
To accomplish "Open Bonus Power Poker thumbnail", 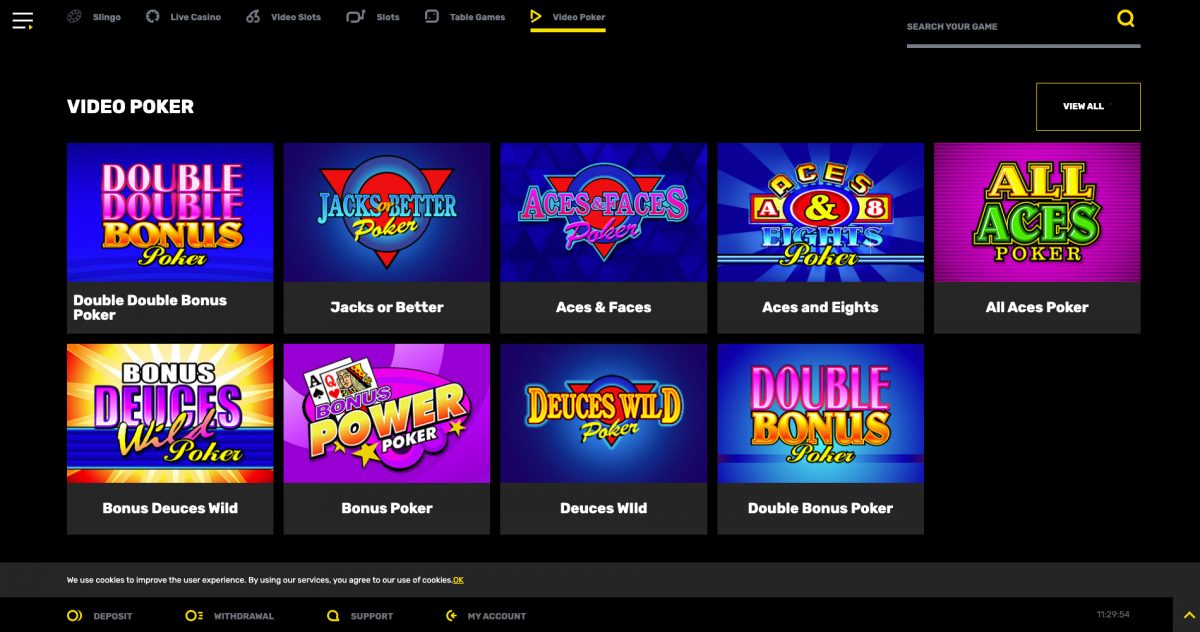I will pyautogui.click(x=387, y=413).
